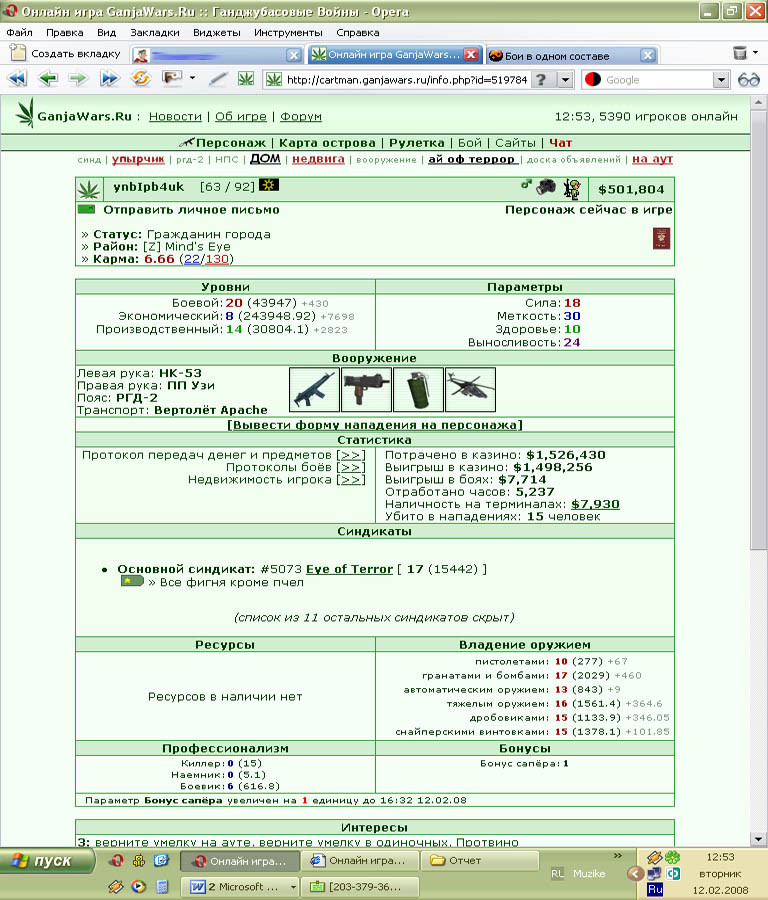Screen dimensions: 768x900
Task: Click the $7,930 terminal cash link
Action: [595, 504]
